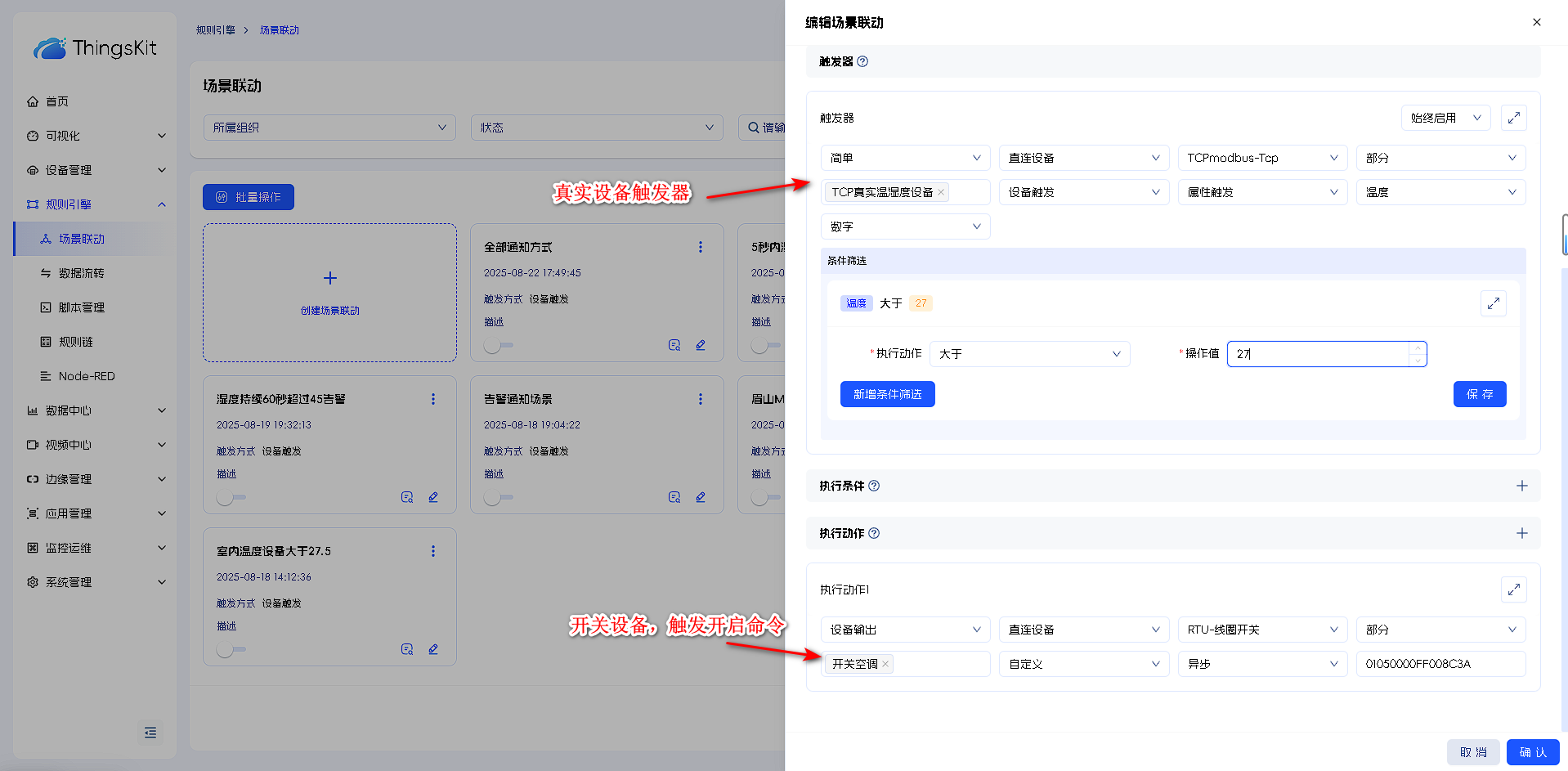The image size is (1568, 771).
Task: Toggle the 全部通知方式 scene switch
Action: click(497, 345)
